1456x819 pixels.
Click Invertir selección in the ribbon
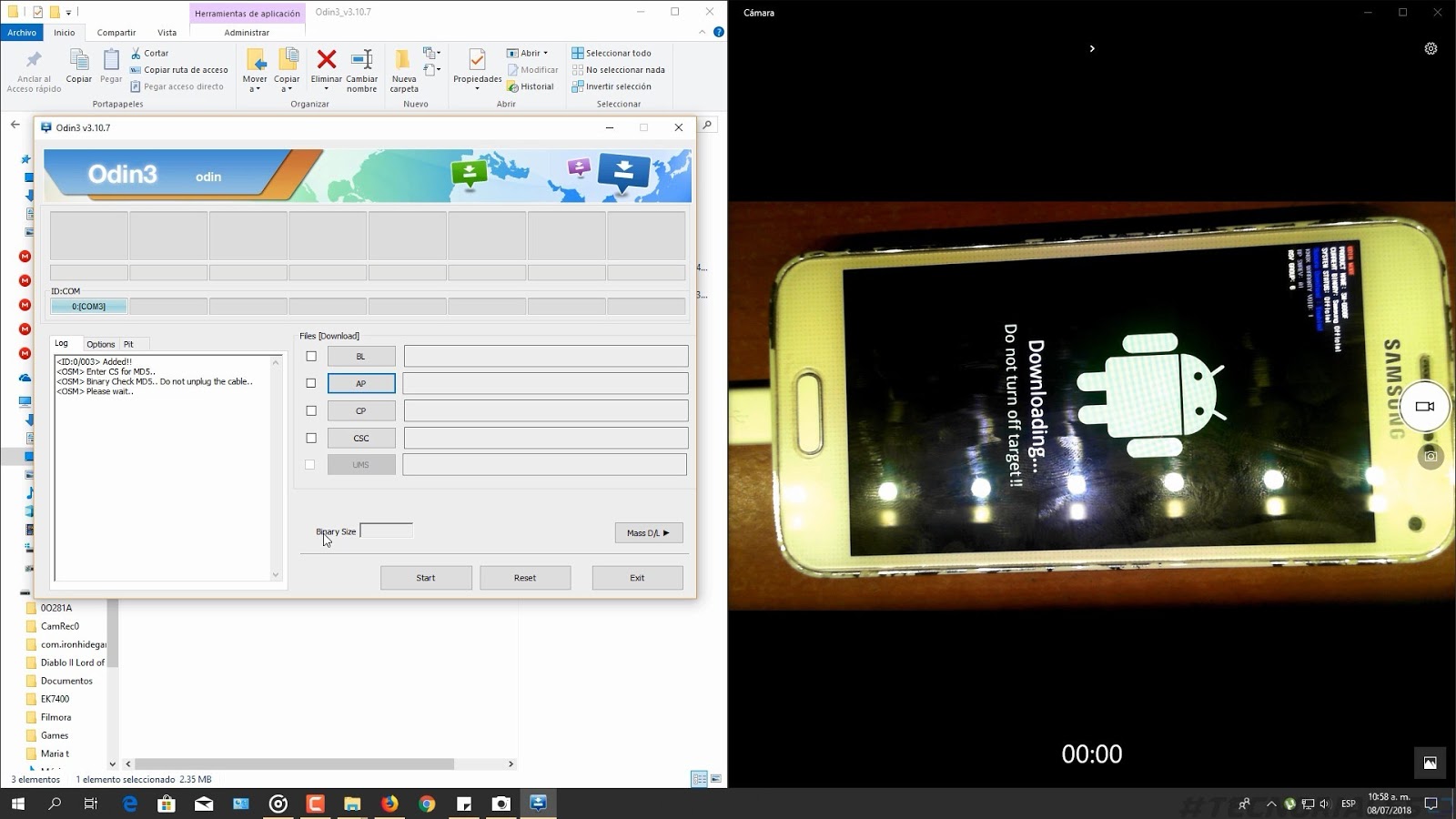click(612, 86)
